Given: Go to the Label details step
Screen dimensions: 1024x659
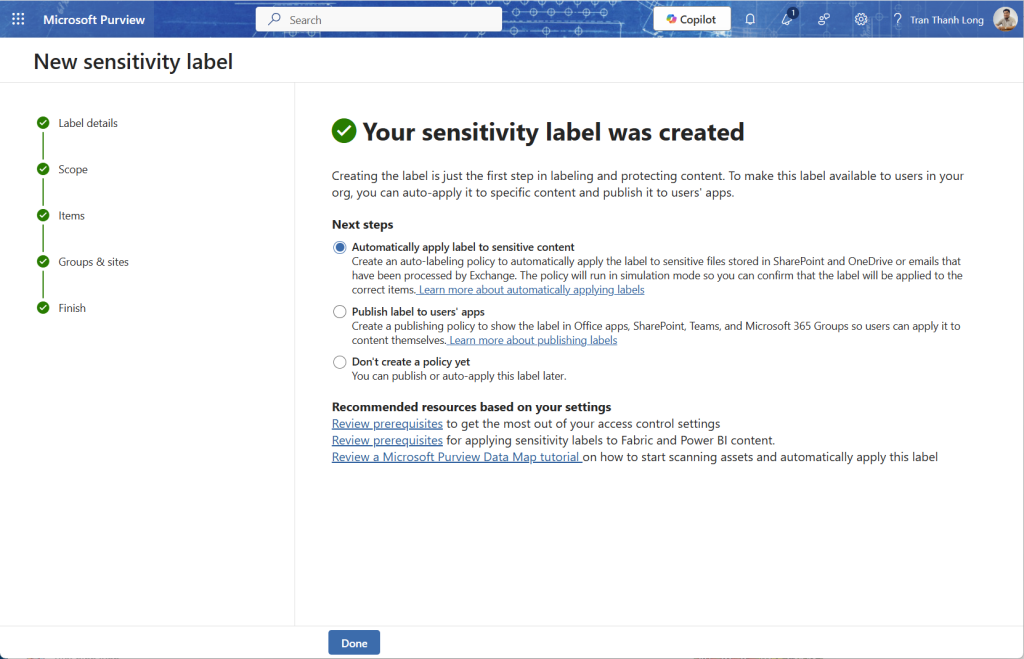Looking at the screenshot, I should click(x=88, y=123).
